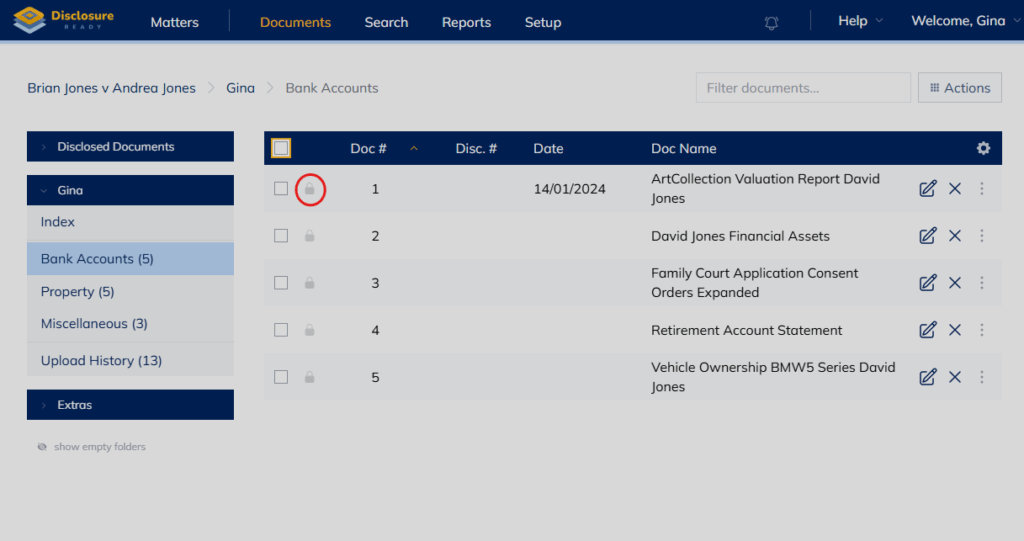Open more options for Vehicle Ownership BMW5 row
This screenshot has width=1024, height=541.
coord(982,377)
